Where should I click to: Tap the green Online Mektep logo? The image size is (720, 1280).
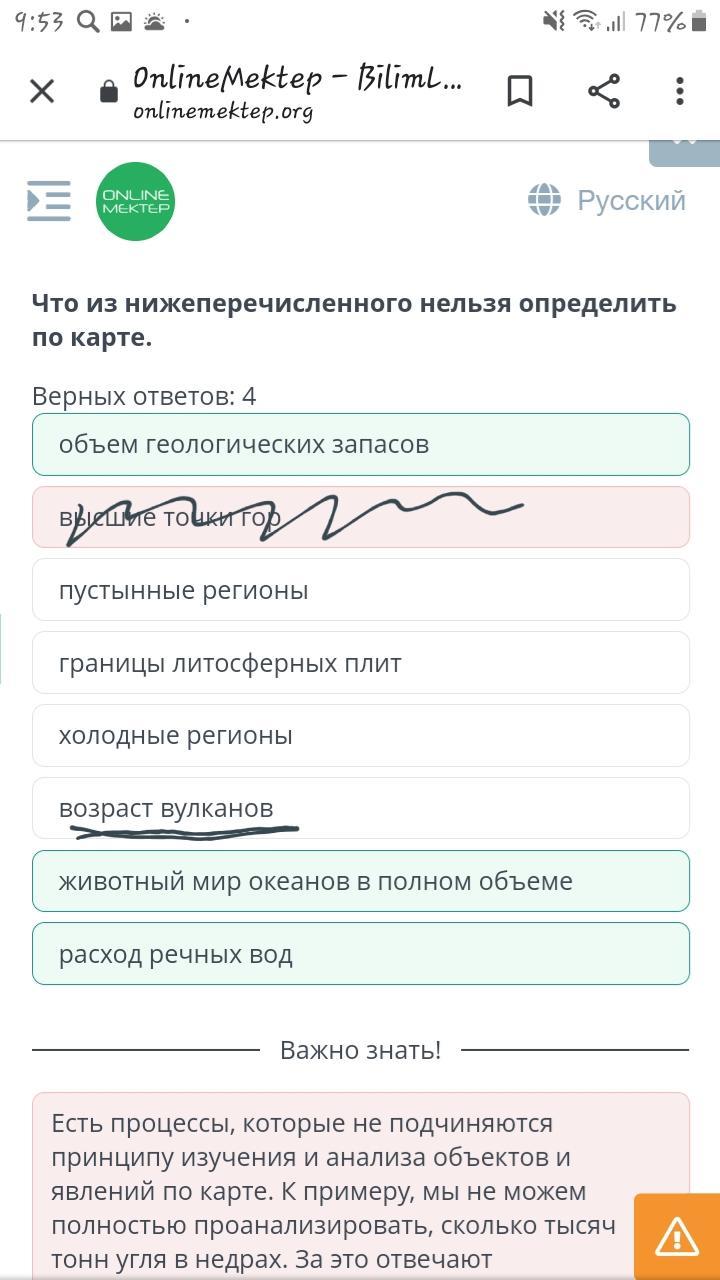point(135,201)
